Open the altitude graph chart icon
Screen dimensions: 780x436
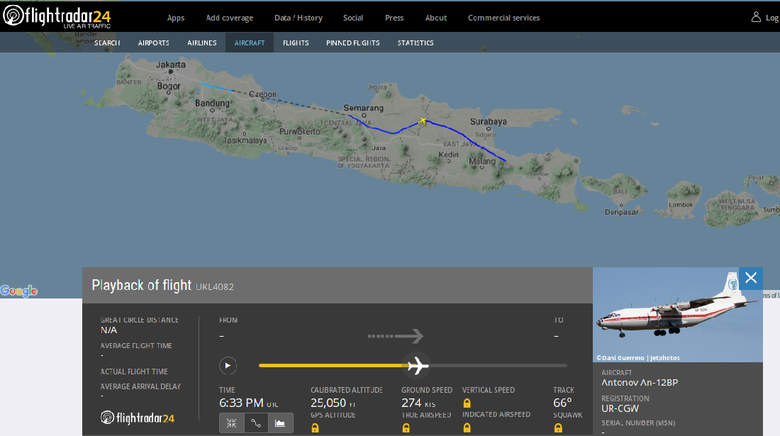[281, 423]
